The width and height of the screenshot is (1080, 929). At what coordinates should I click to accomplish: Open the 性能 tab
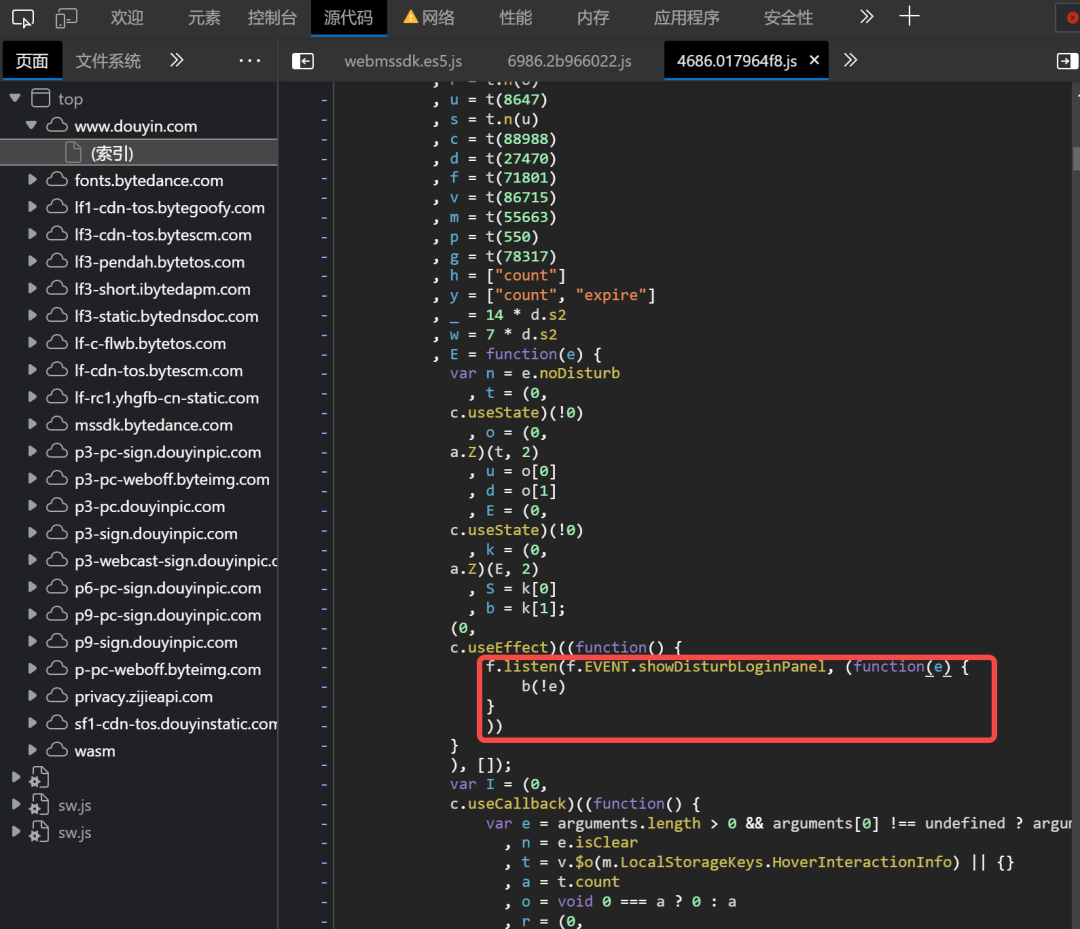515,18
